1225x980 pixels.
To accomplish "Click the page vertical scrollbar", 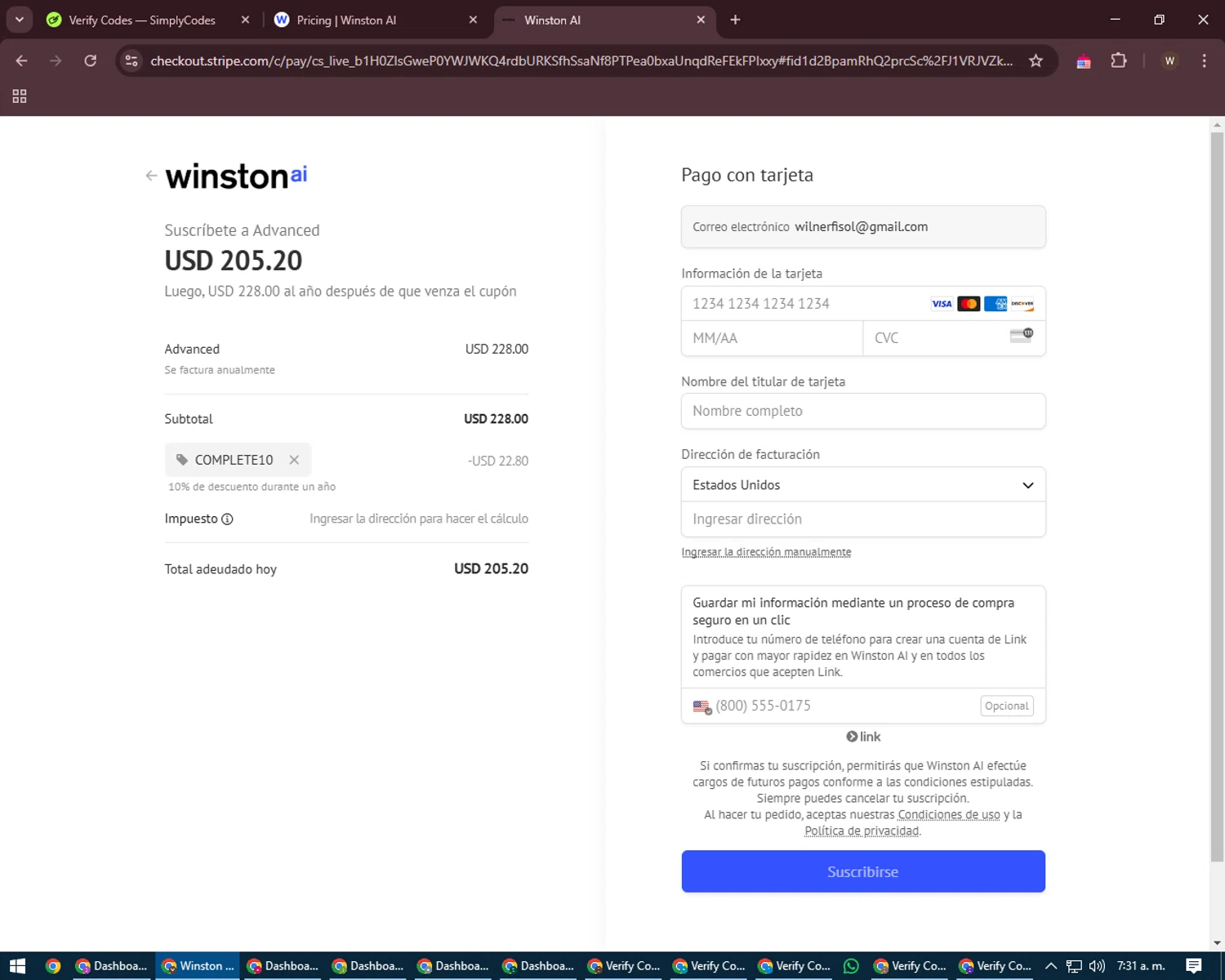I will tap(1217, 497).
